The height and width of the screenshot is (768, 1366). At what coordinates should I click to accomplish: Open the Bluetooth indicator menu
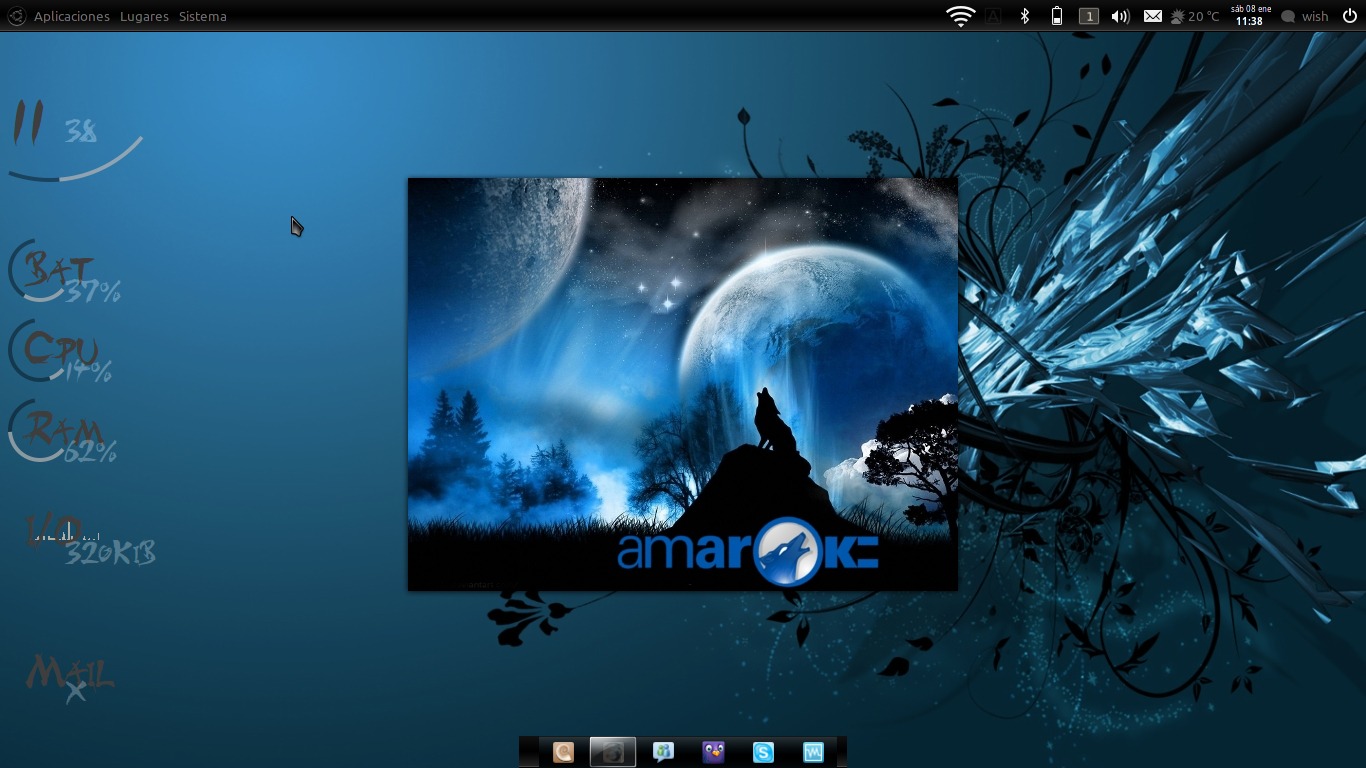click(1024, 16)
